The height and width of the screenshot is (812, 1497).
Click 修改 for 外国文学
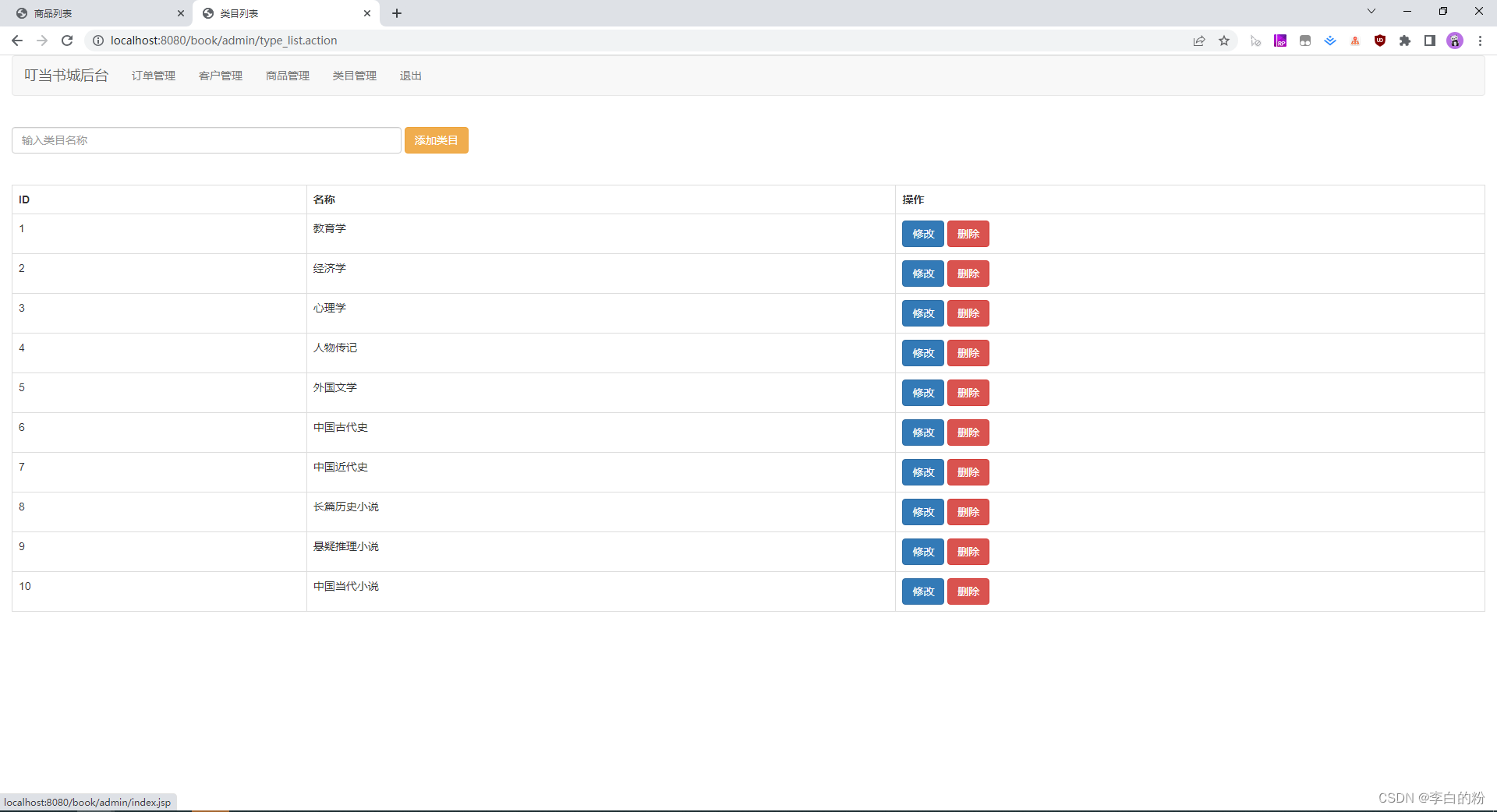[923, 393]
